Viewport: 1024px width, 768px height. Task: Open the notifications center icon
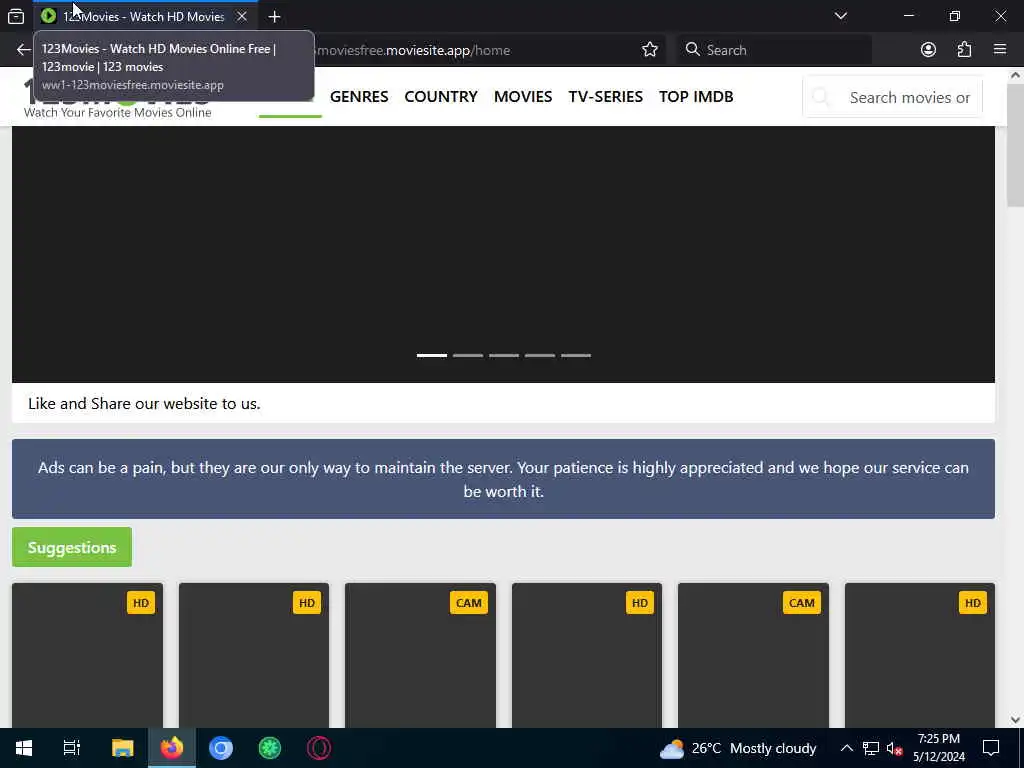tap(991, 748)
